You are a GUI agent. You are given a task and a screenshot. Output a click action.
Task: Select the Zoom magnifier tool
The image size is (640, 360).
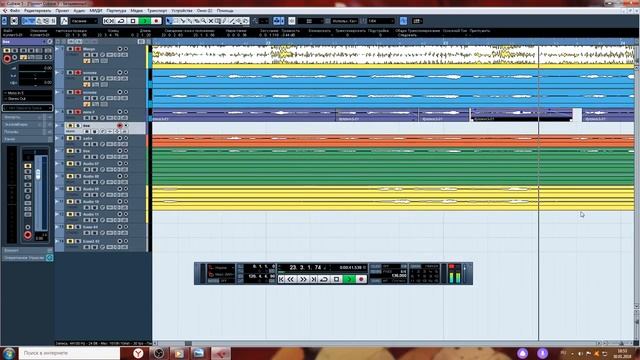pos(203,21)
